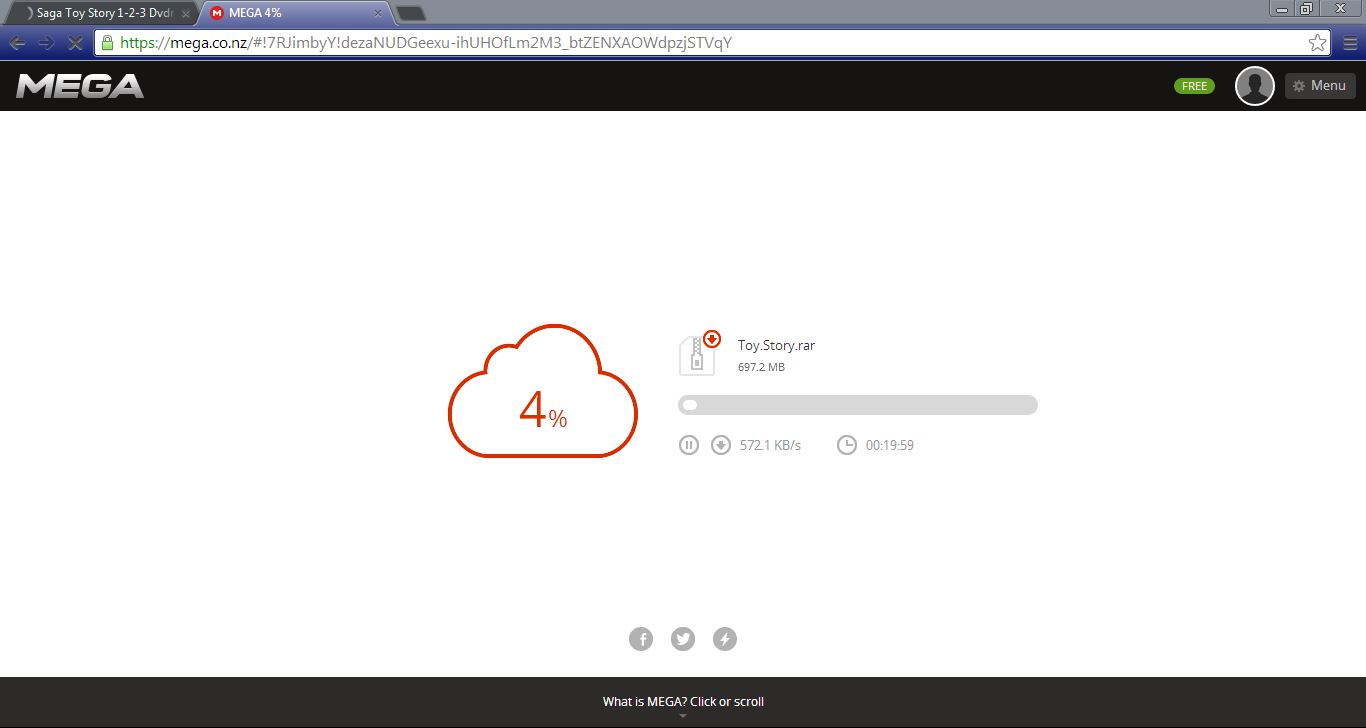Click the browser forward arrow
Viewport: 1366px width, 728px height.
coord(46,43)
